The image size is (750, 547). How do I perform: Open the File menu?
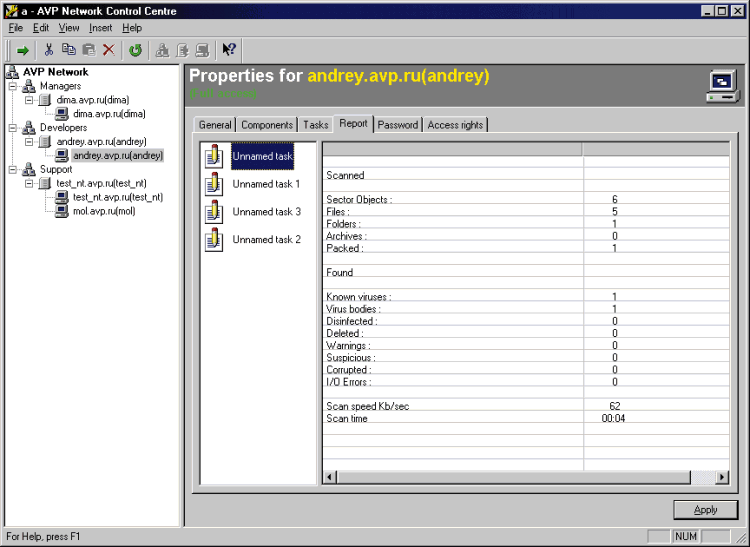click(x=16, y=28)
